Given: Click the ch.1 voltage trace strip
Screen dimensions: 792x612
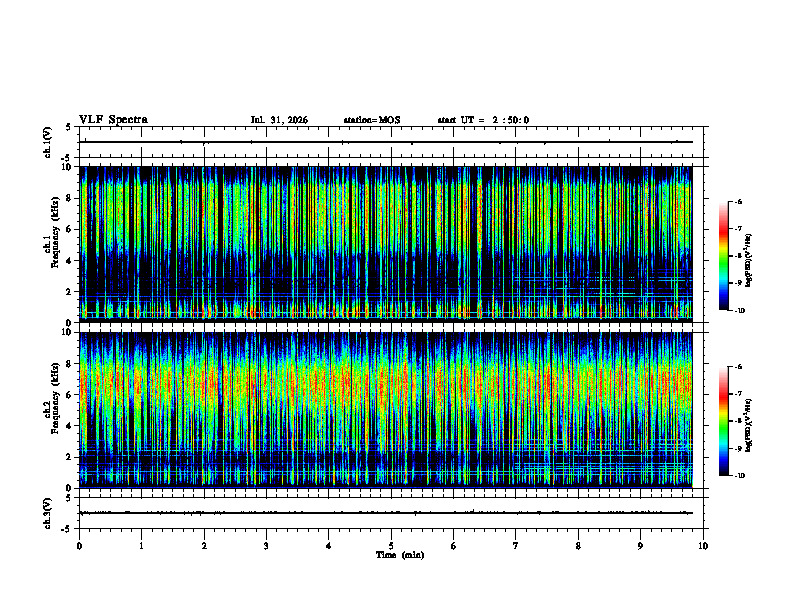Looking at the screenshot, I should 391,142.
